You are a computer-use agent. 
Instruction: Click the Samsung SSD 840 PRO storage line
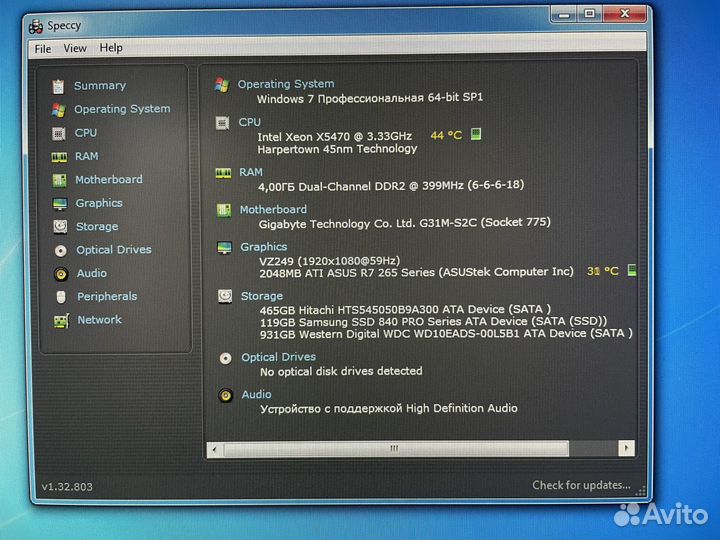pyautogui.click(x=433, y=321)
